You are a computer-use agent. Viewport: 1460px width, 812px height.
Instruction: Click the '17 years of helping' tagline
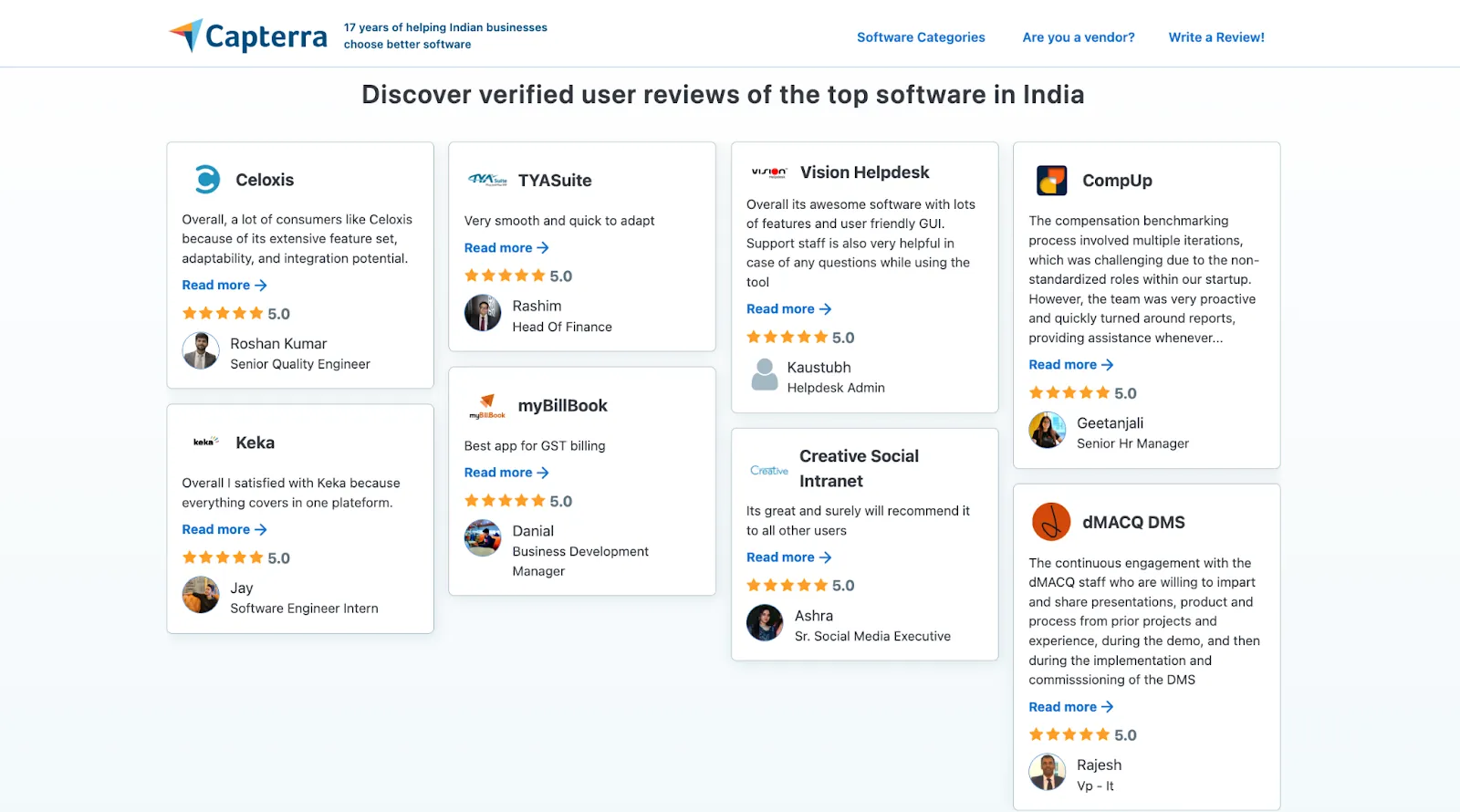445,36
